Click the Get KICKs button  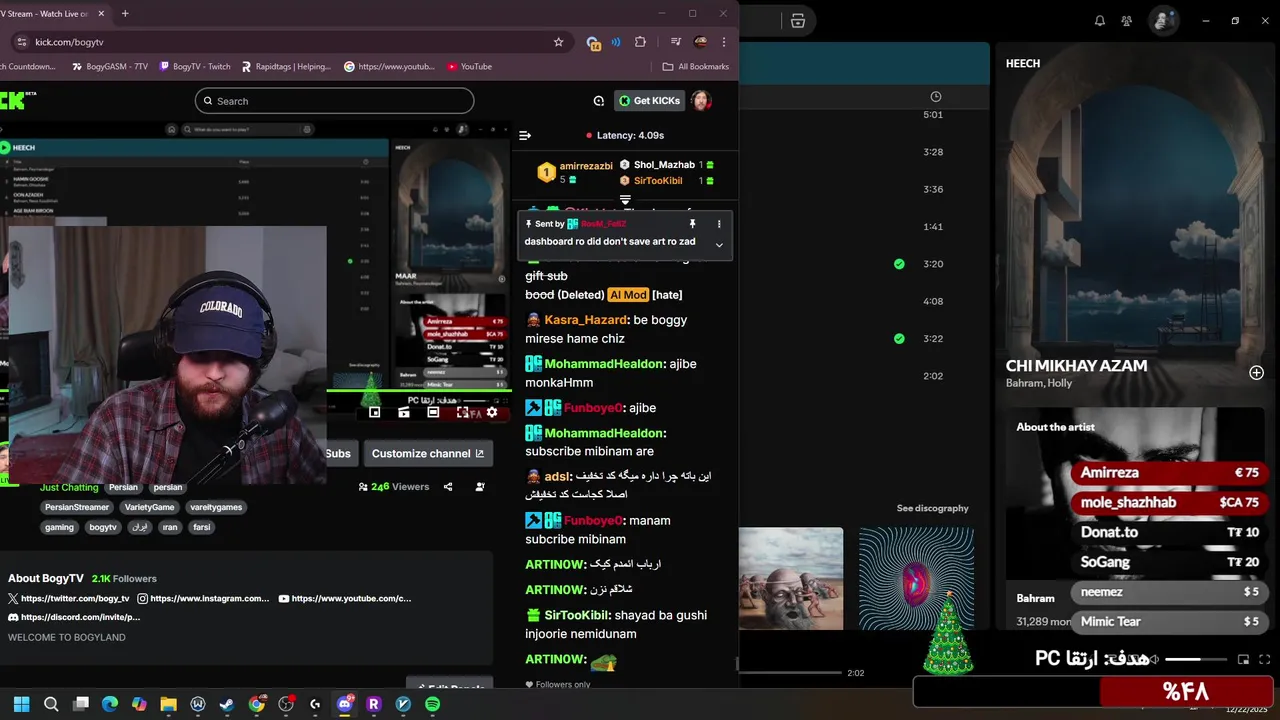[649, 101]
